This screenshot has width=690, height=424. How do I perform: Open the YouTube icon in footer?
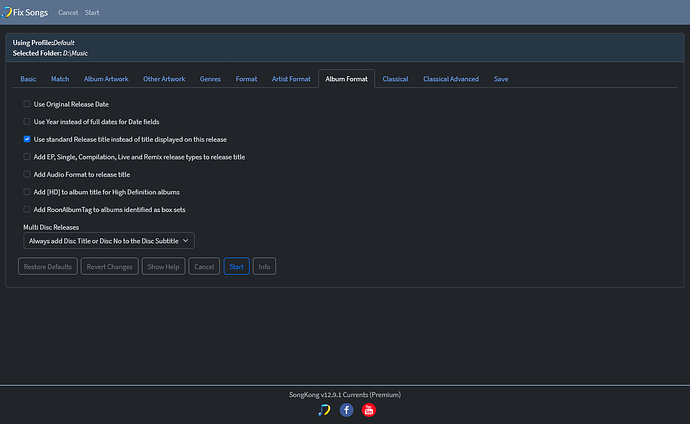click(369, 410)
